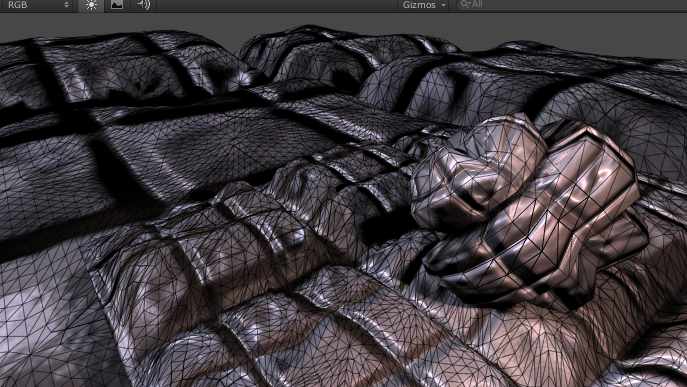Toggle scene audio with the speaker icon
Viewport: 687px width, 387px height.
click(x=143, y=5)
